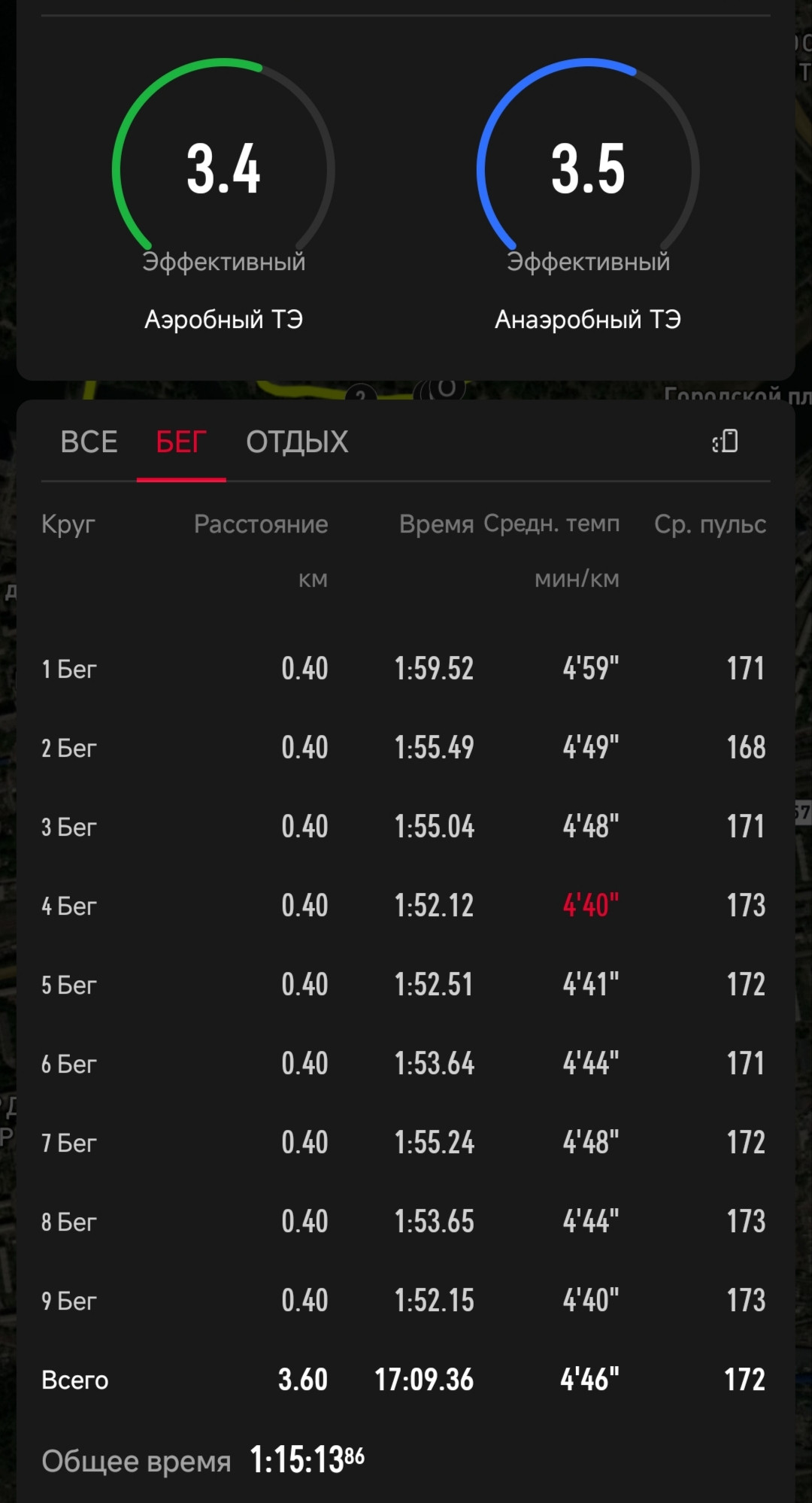Open the ОТДЫХ tab
This screenshot has width=812, height=1503.
click(297, 442)
